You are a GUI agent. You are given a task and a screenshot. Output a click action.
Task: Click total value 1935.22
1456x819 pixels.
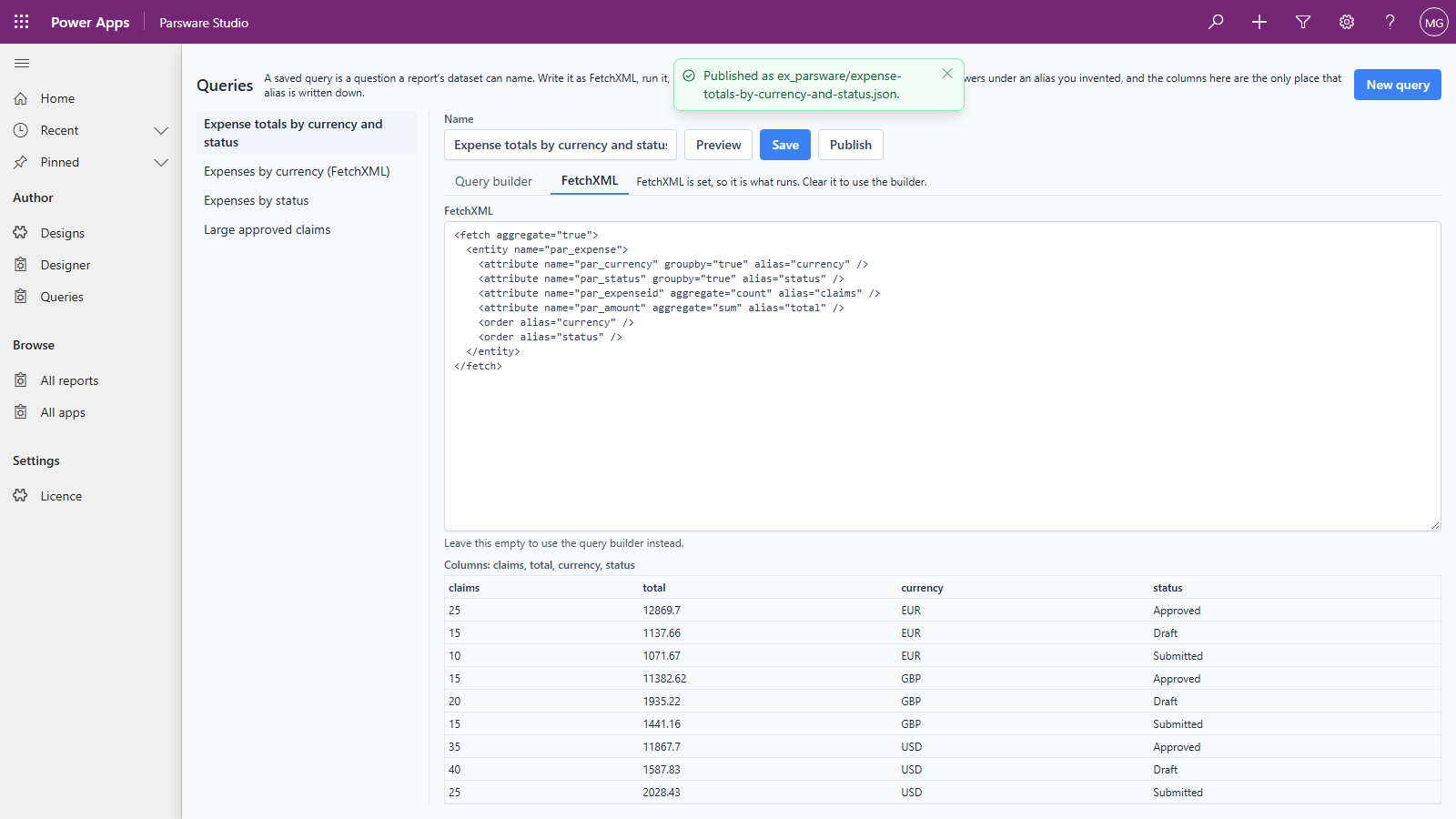coord(662,702)
